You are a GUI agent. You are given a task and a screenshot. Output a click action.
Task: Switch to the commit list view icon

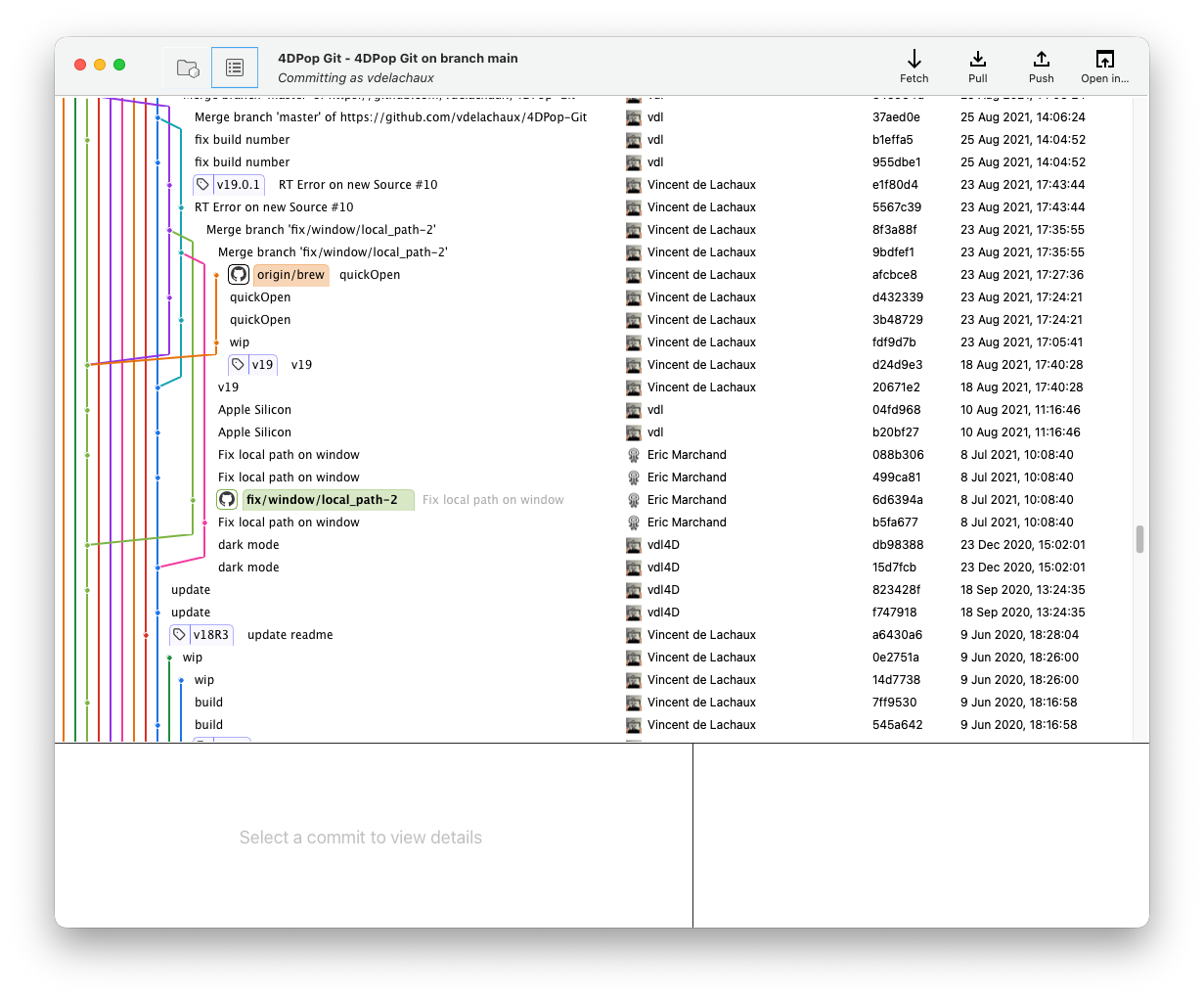tap(235, 68)
